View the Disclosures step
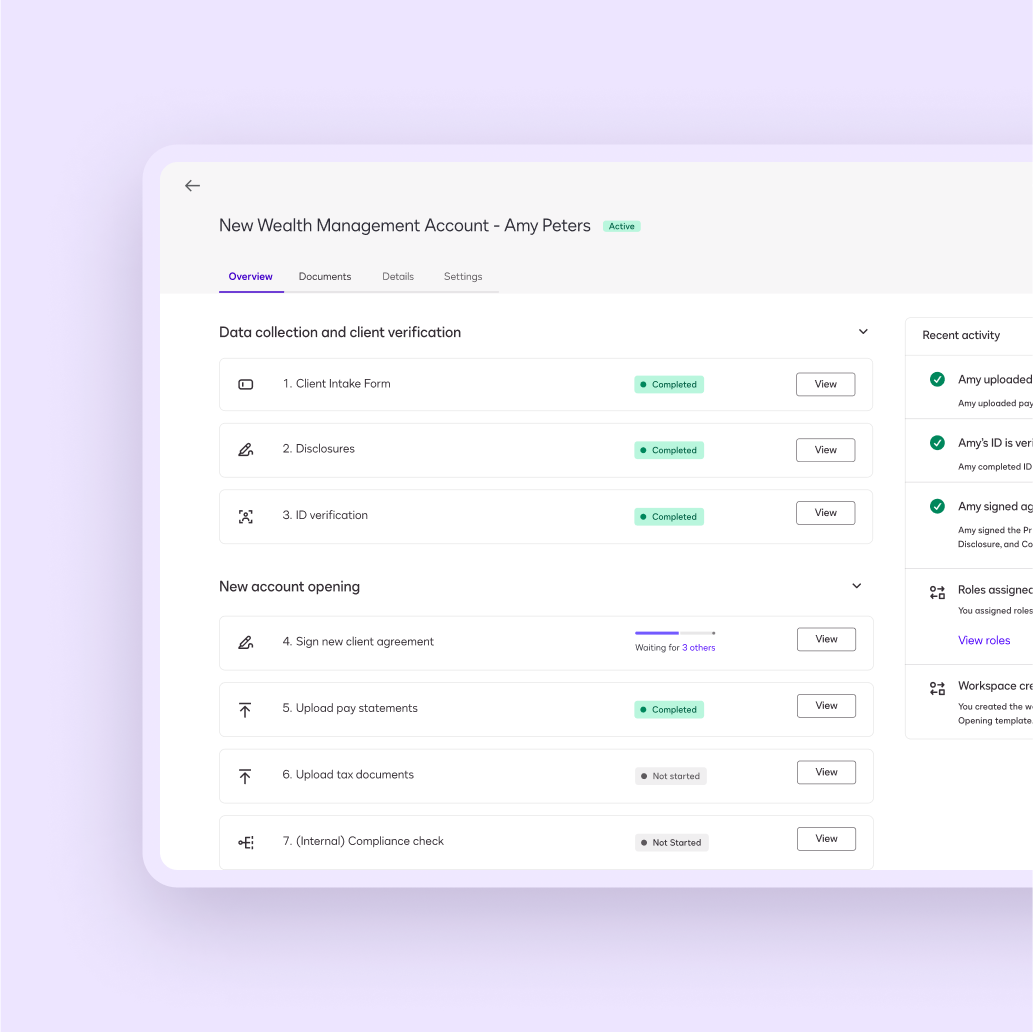The width and height of the screenshot is (1033, 1032). (825, 450)
